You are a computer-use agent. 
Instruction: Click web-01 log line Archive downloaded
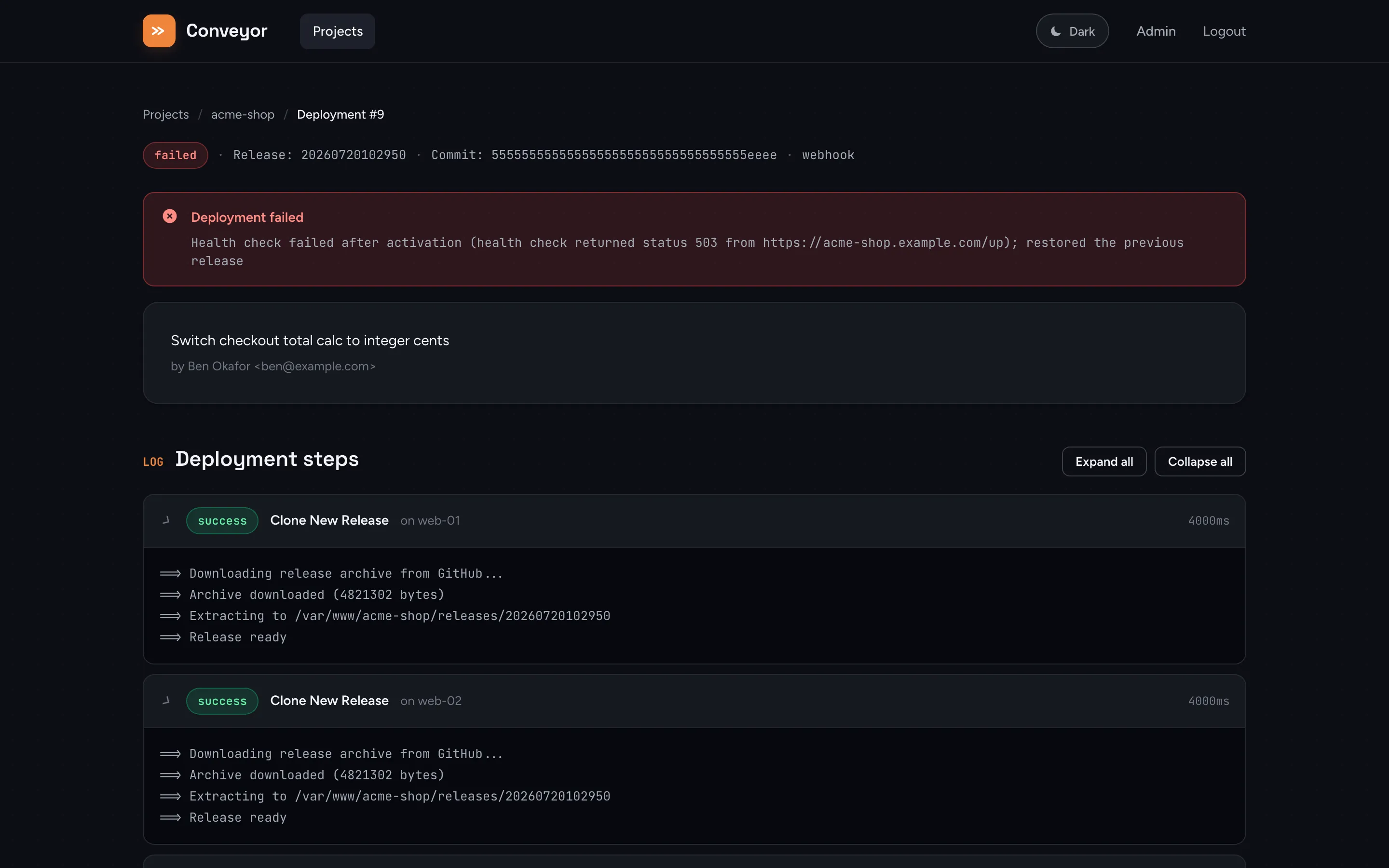(302, 595)
